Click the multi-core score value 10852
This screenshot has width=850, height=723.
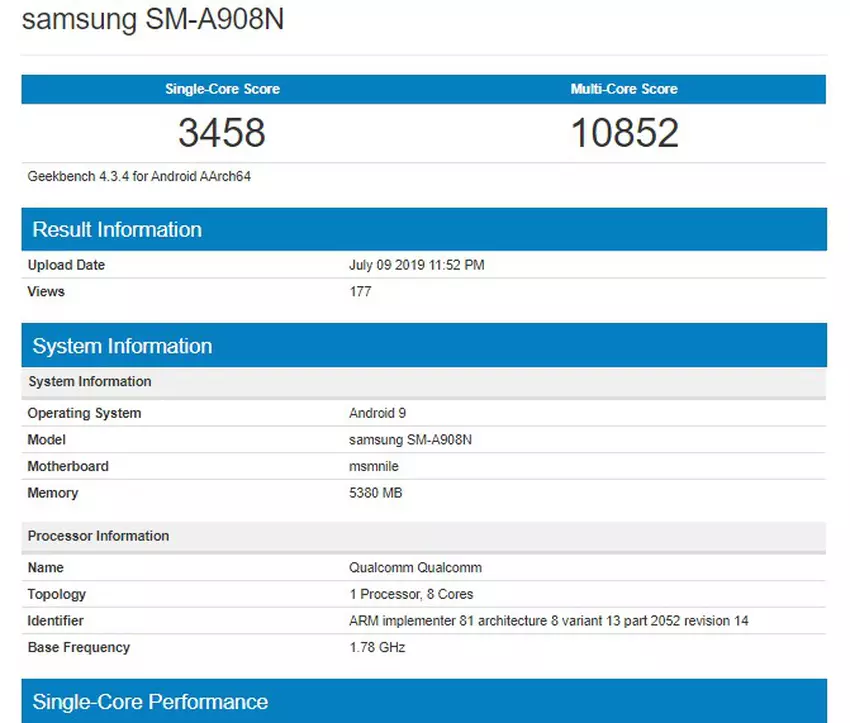click(x=624, y=132)
